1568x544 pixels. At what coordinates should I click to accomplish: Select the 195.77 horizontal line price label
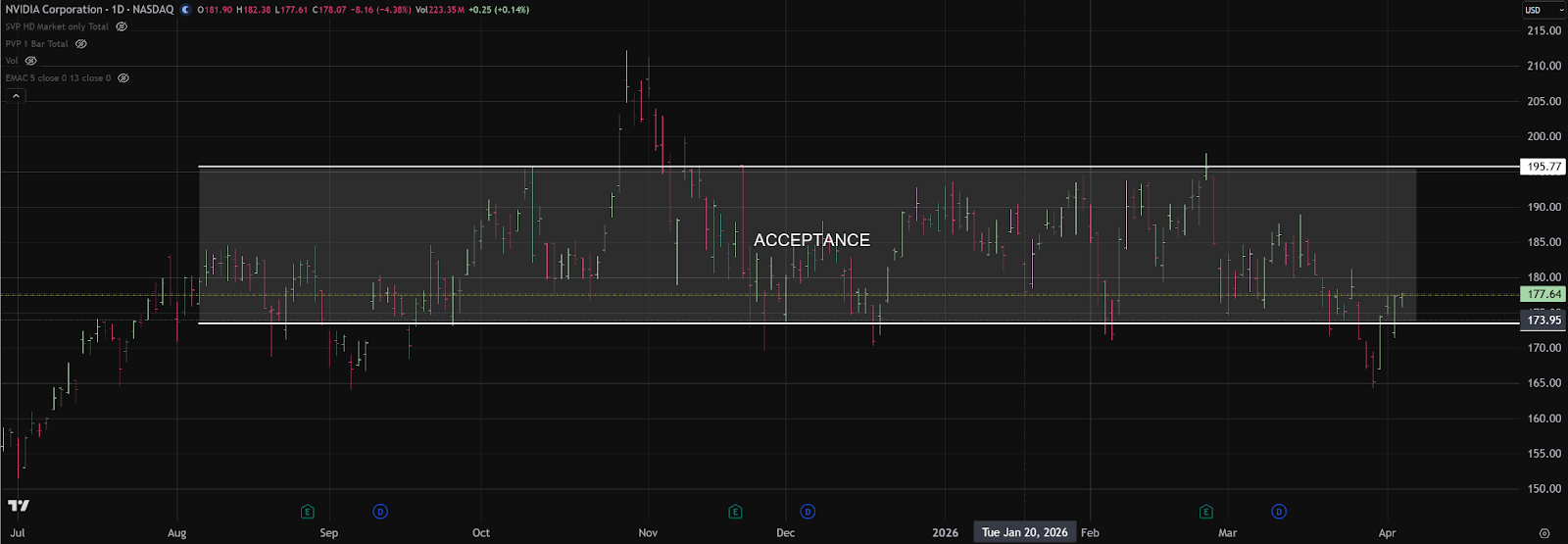pos(1543,167)
